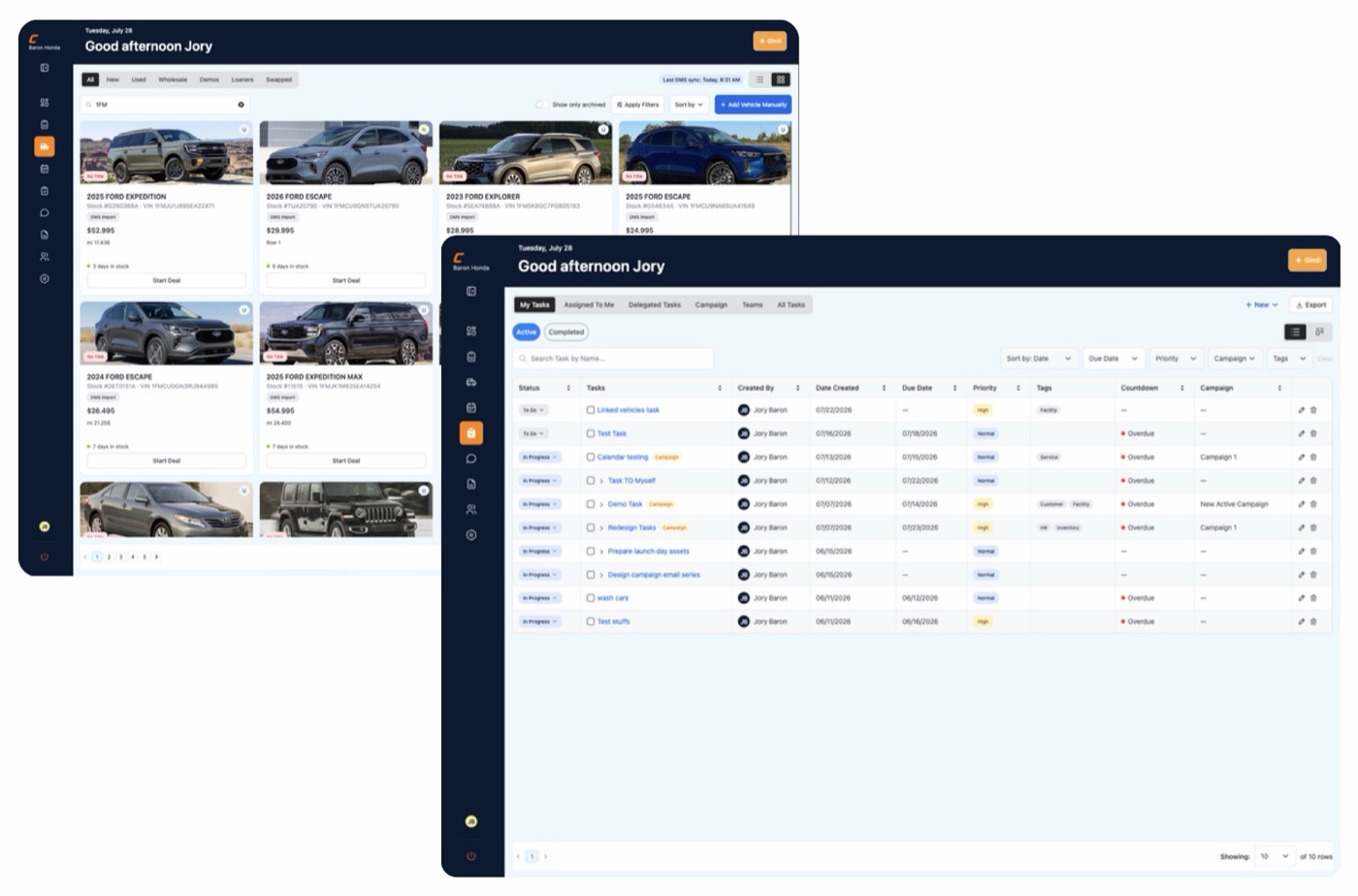Open the status dropdown for Linked vehicles task
Screen dimensions: 1358x896
coord(533,410)
